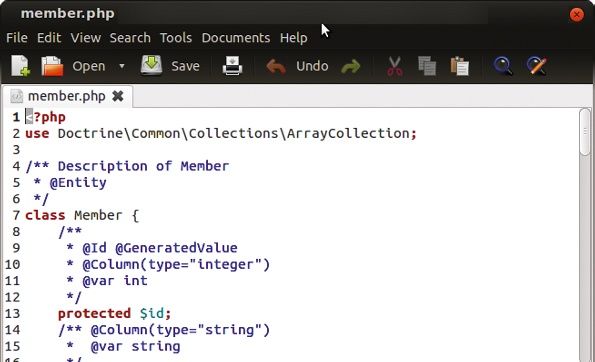This screenshot has width=595, height=362.
Task: Open Find with the magnifier icon
Action: point(503,66)
